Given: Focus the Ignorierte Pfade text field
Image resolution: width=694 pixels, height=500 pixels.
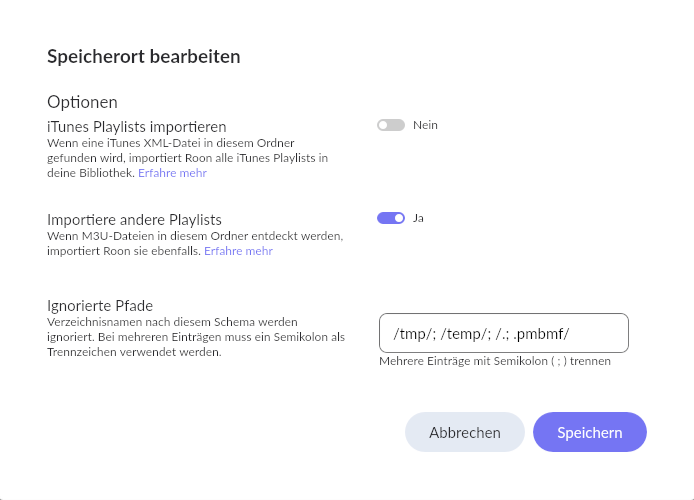Looking at the screenshot, I should [504, 333].
